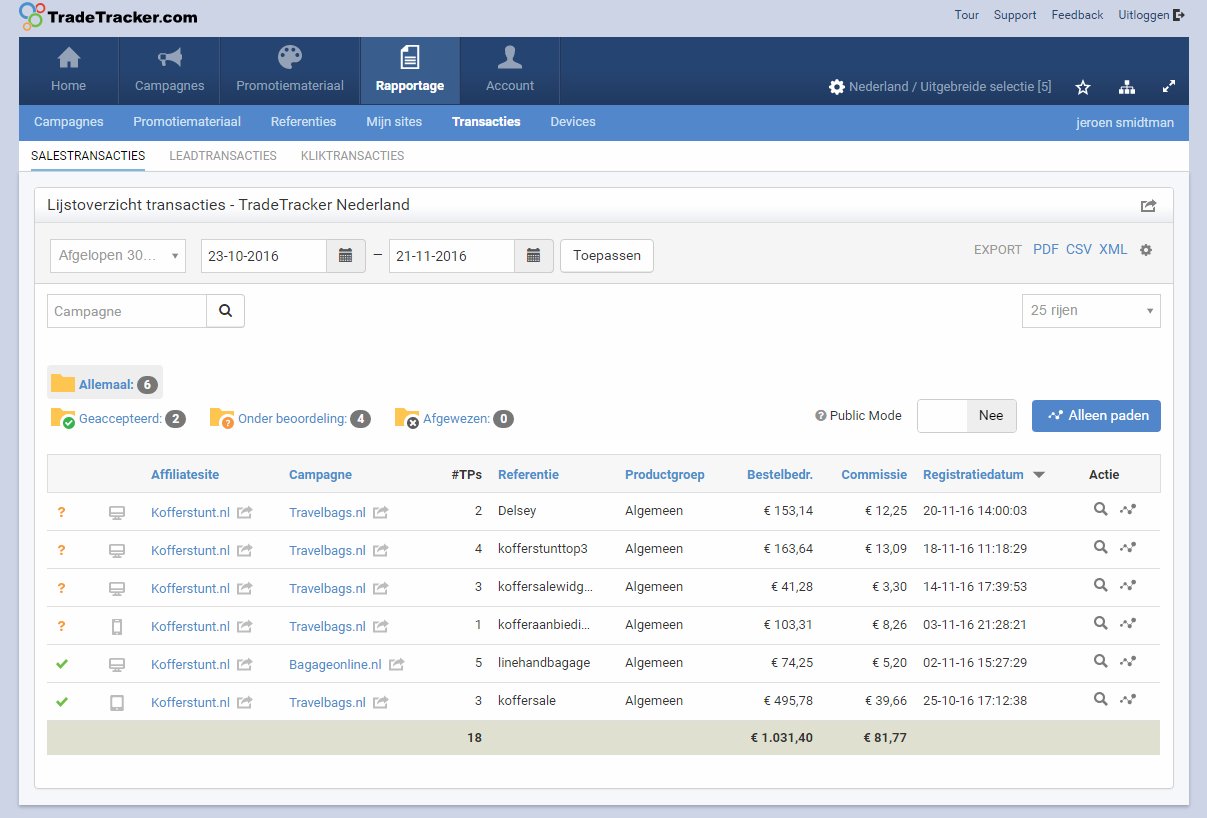Image resolution: width=1207 pixels, height=818 pixels.
Task: Export as CSV
Action: point(1079,250)
